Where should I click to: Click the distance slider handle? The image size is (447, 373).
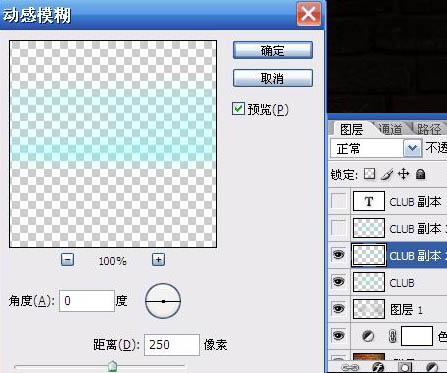[113, 366]
